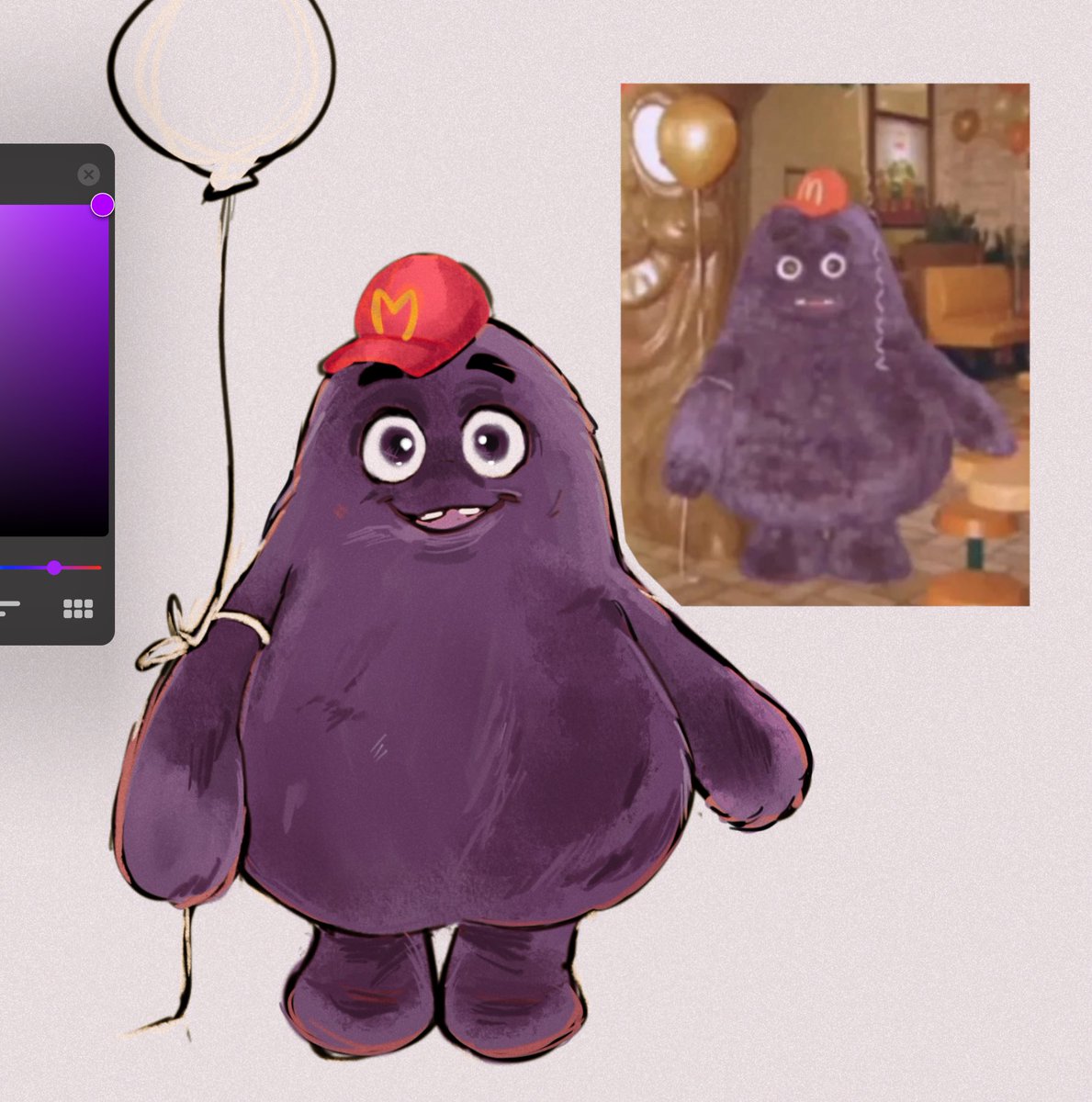Click the round color selection reticle

tap(102, 205)
